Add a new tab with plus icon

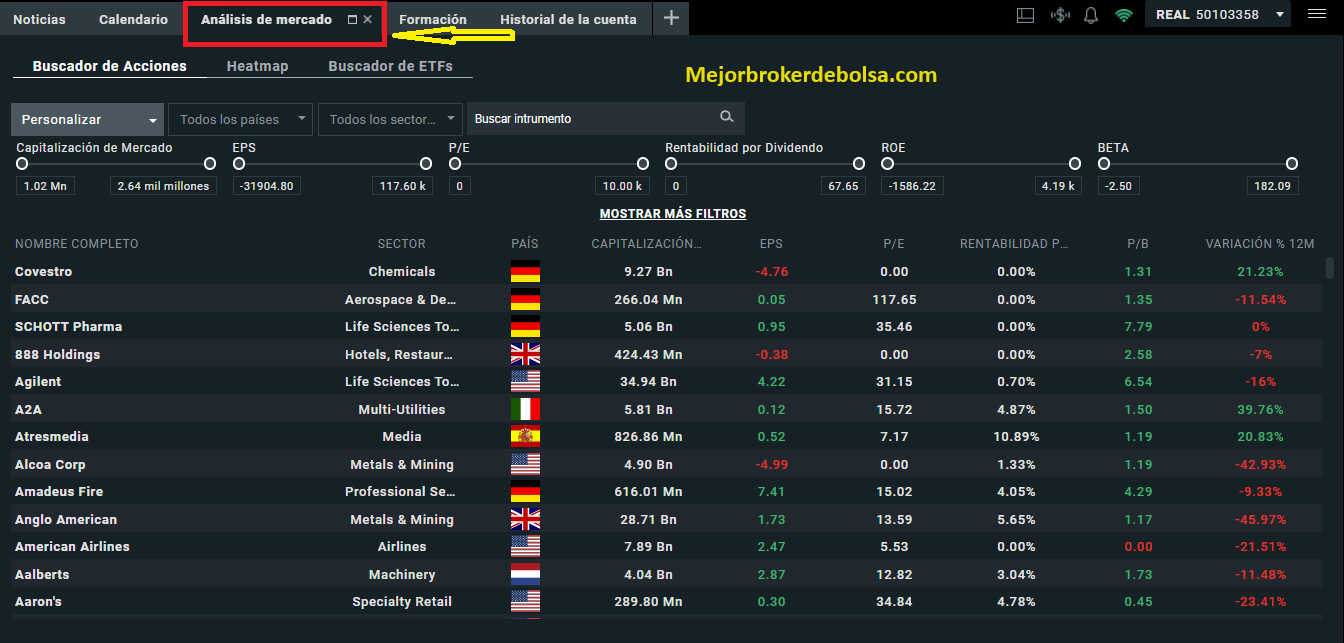tap(671, 18)
